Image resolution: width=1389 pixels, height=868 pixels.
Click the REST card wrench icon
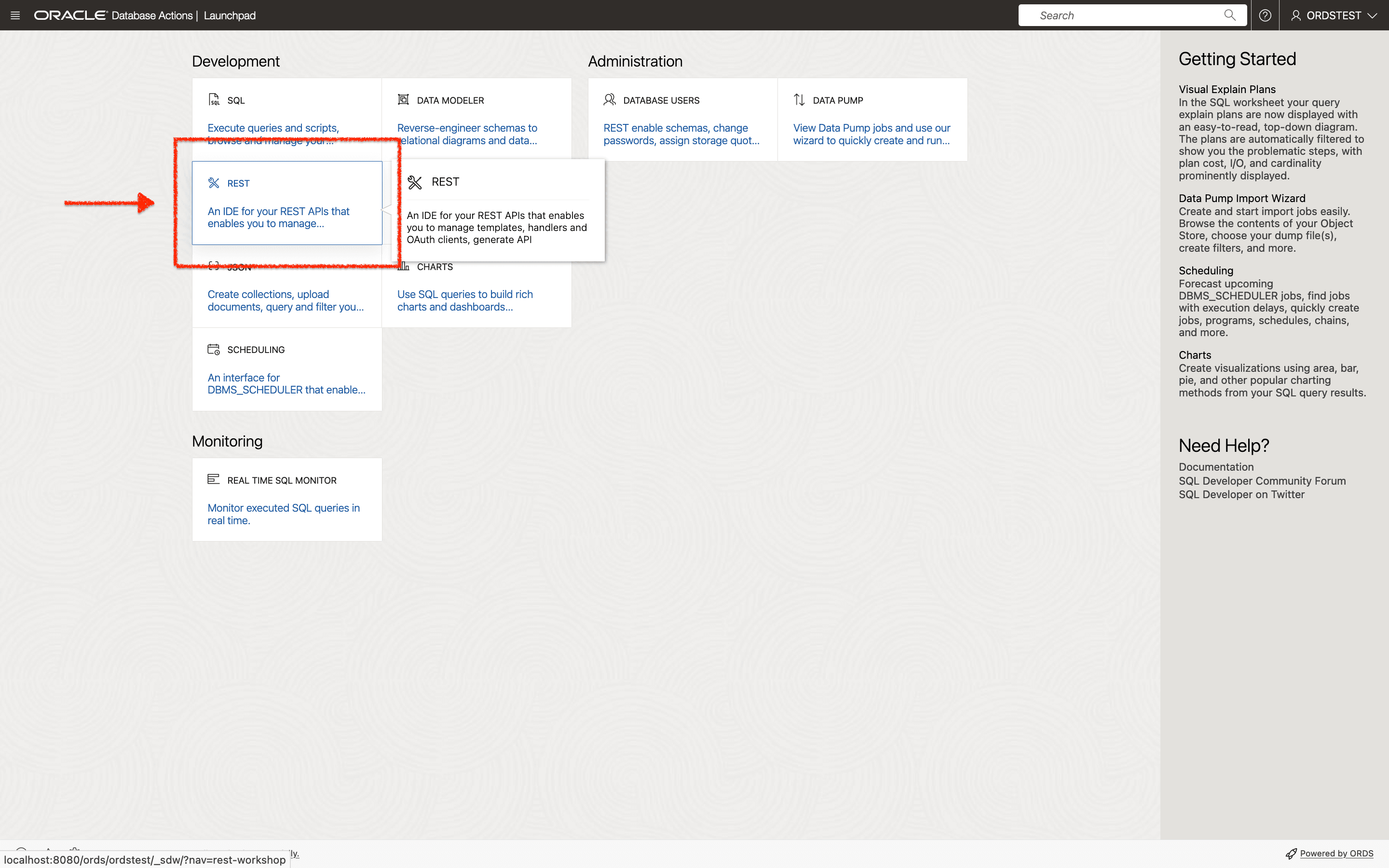pyautogui.click(x=214, y=183)
